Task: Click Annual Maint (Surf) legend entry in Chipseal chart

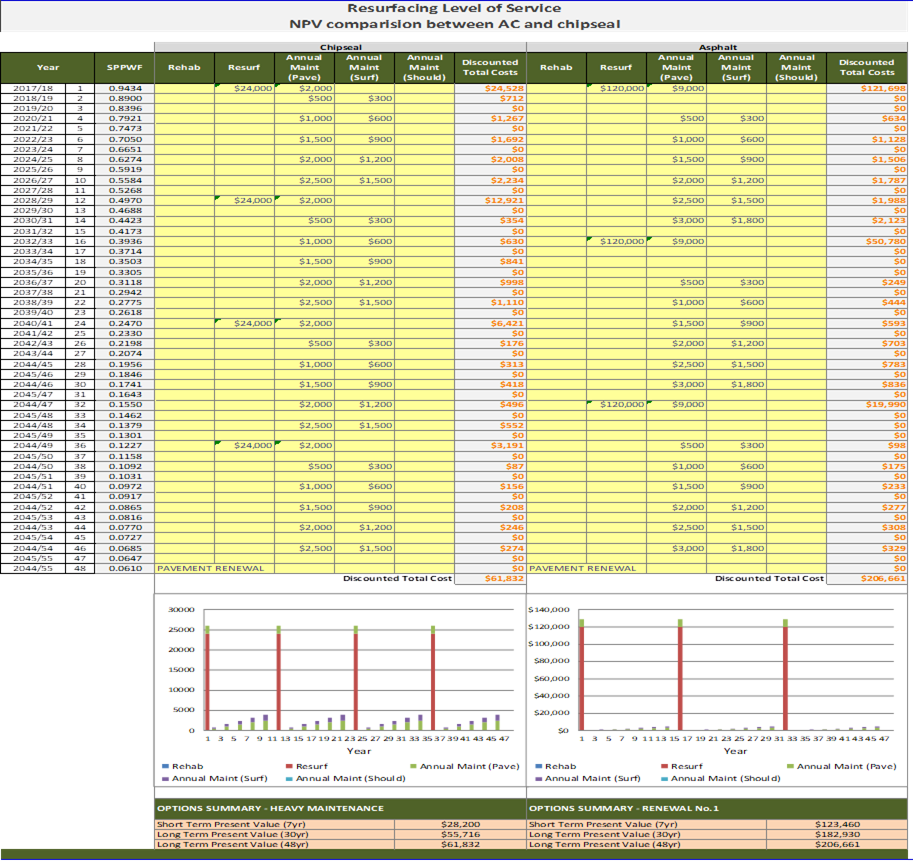Action: (214, 778)
